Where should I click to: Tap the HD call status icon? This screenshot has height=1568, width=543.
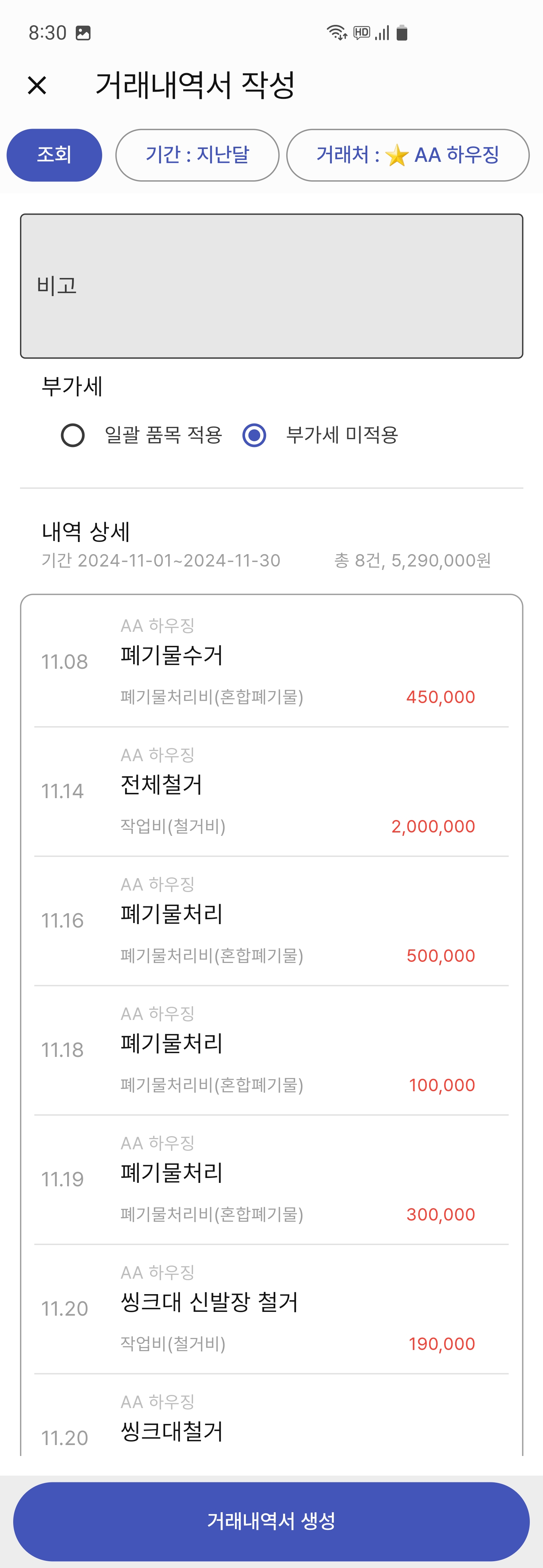point(362,32)
